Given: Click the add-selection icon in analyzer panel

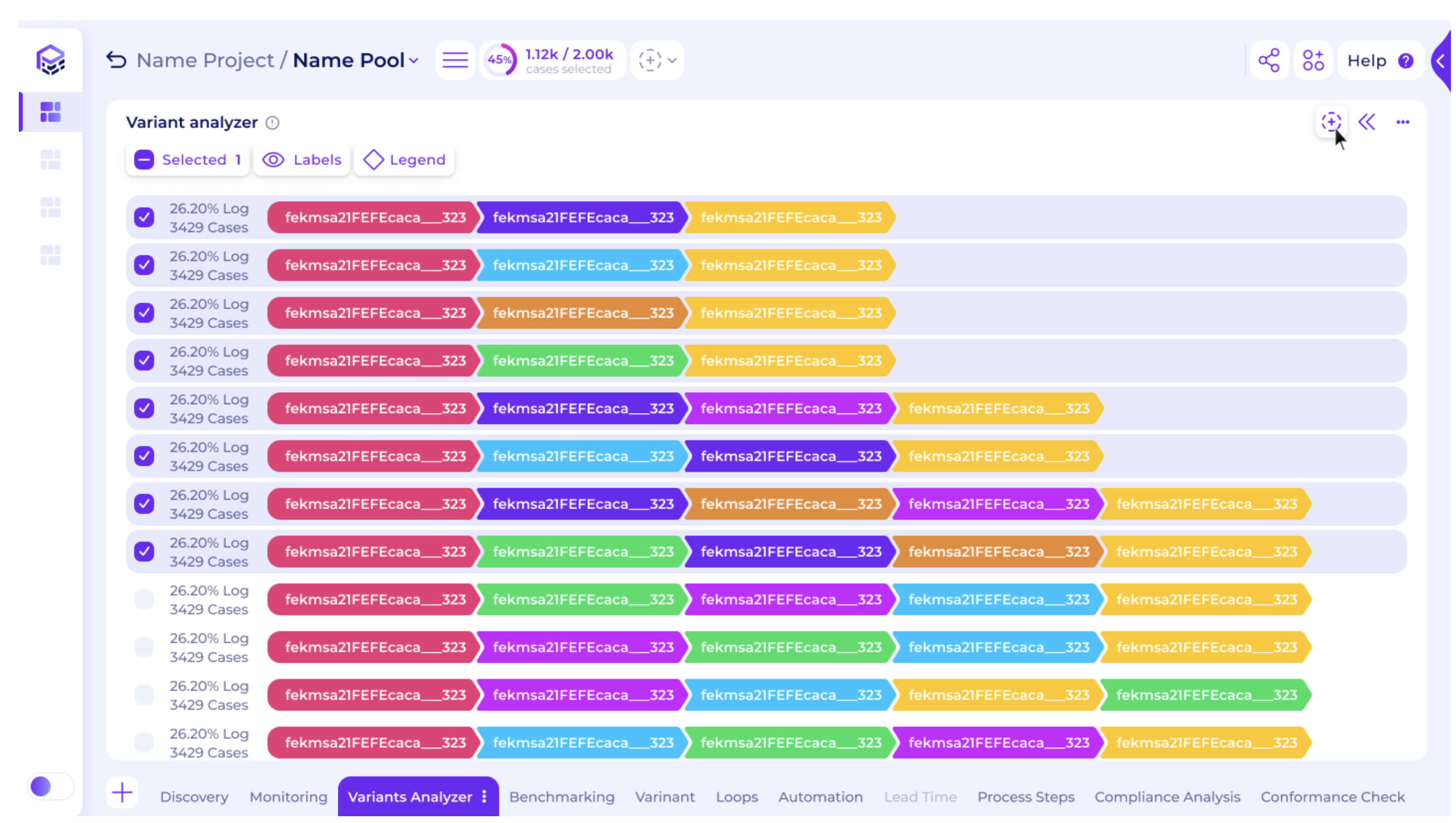Looking at the screenshot, I should [x=1331, y=122].
